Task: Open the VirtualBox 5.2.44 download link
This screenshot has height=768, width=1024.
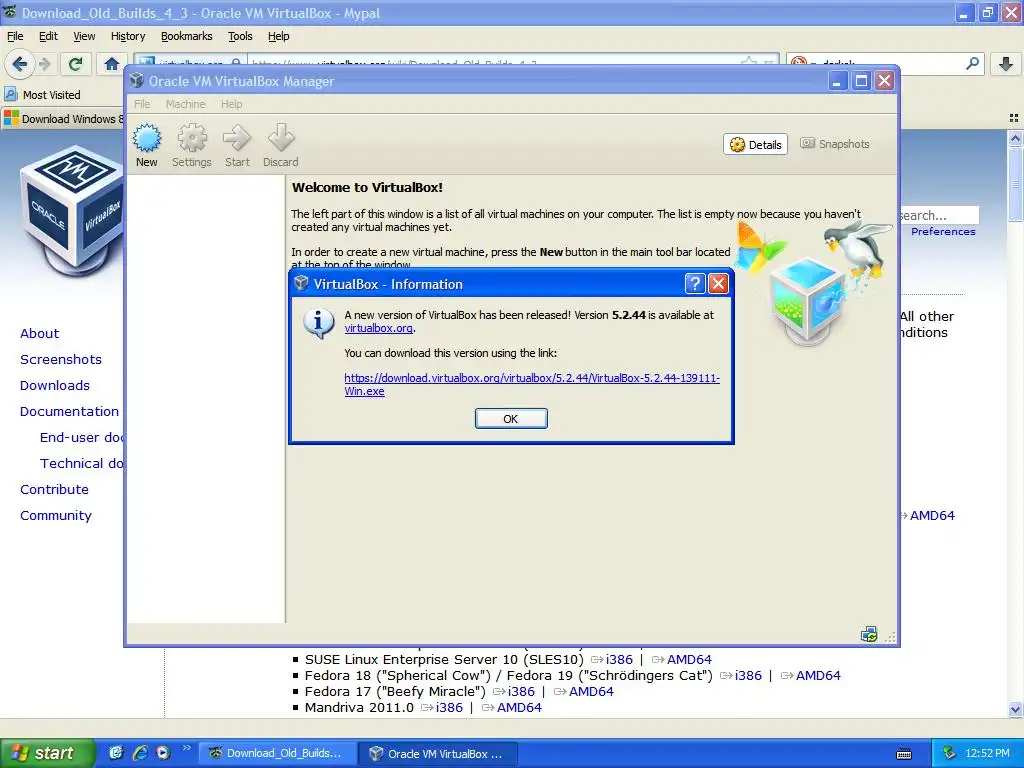Action: tap(532, 385)
